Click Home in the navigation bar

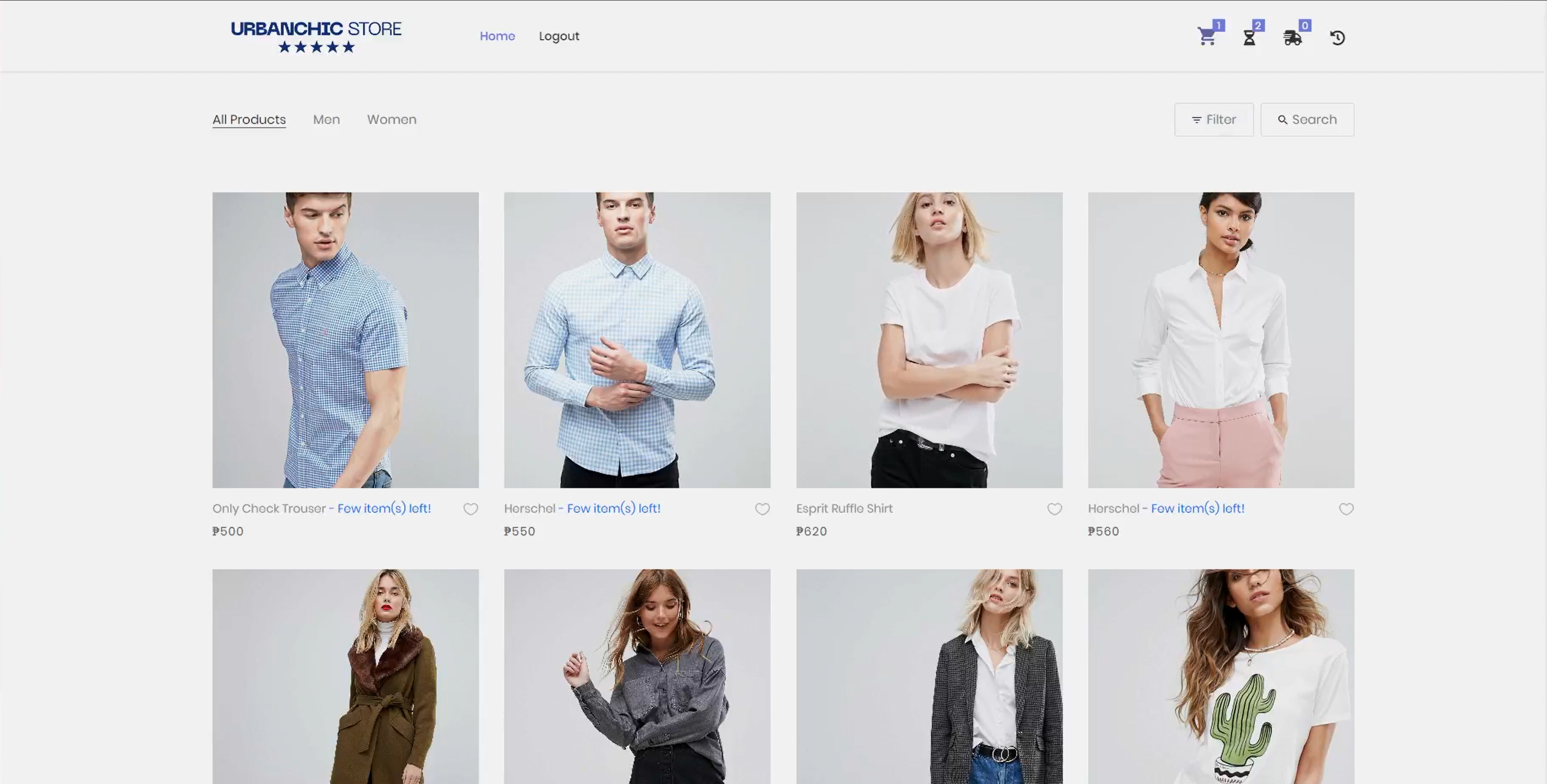[x=498, y=36]
